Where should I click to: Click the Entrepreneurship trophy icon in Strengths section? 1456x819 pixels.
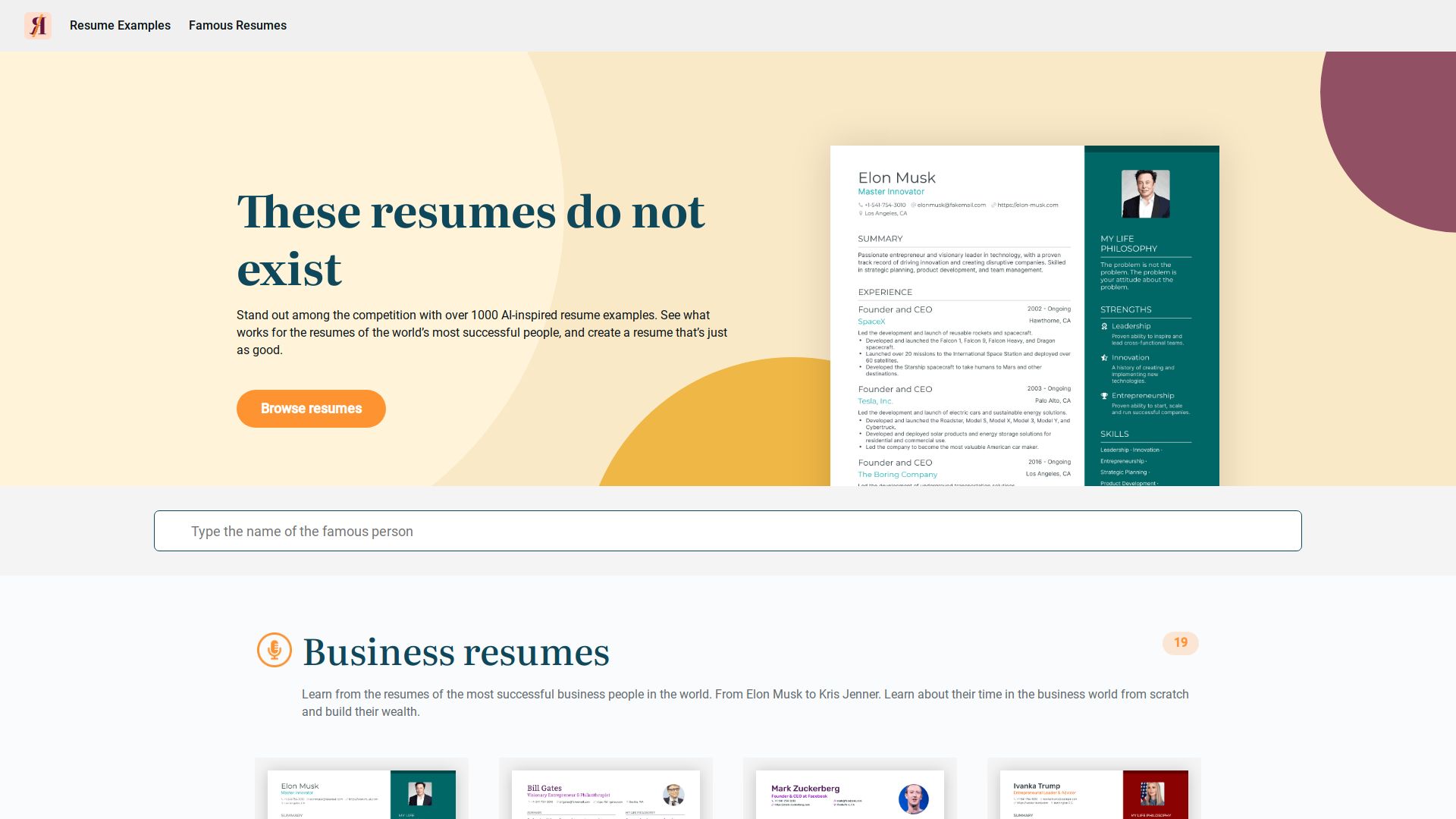[x=1104, y=395]
